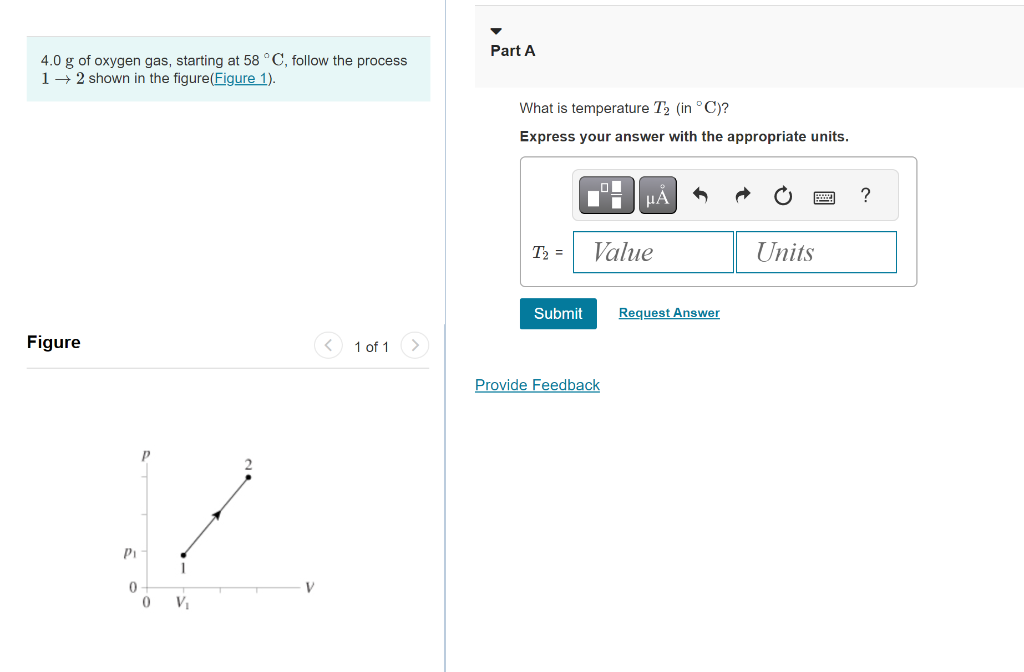Collapse the Part A section triangle
Image resolution: width=1024 pixels, height=672 pixels.
pyautogui.click(x=496, y=31)
